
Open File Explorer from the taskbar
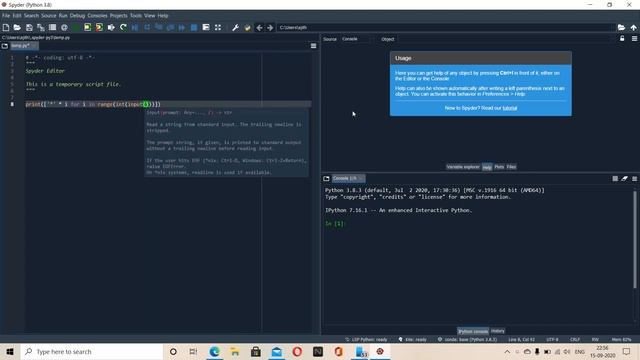pyautogui.click(x=235, y=351)
